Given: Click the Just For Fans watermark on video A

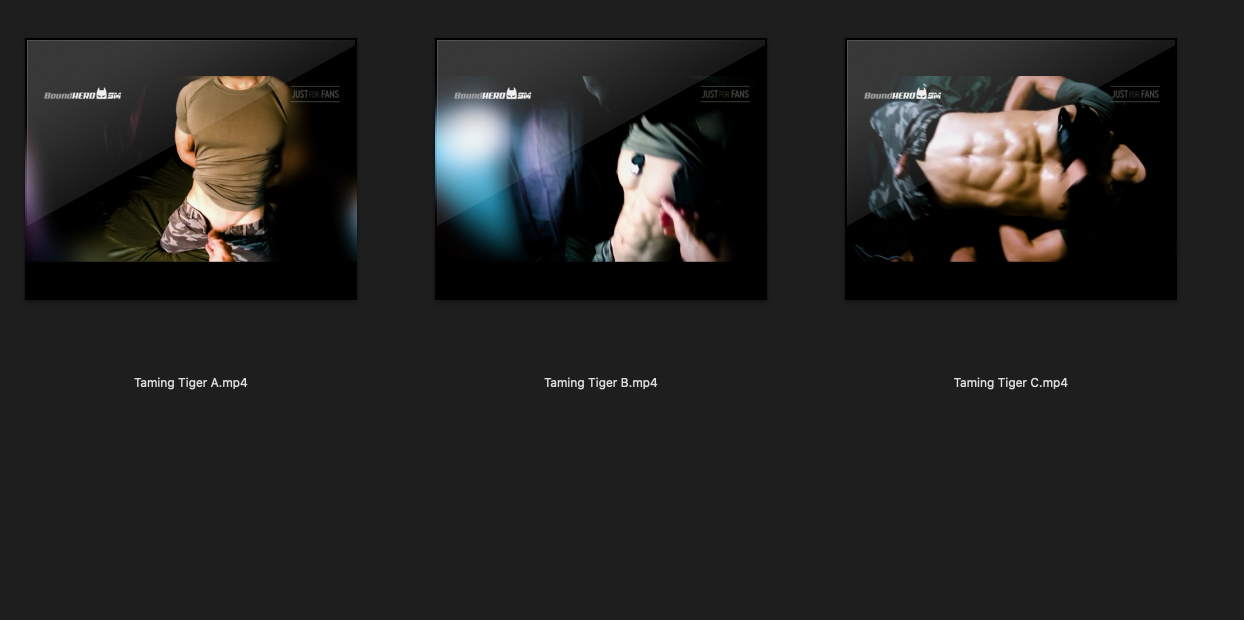Looking at the screenshot, I should click(315, 95).
